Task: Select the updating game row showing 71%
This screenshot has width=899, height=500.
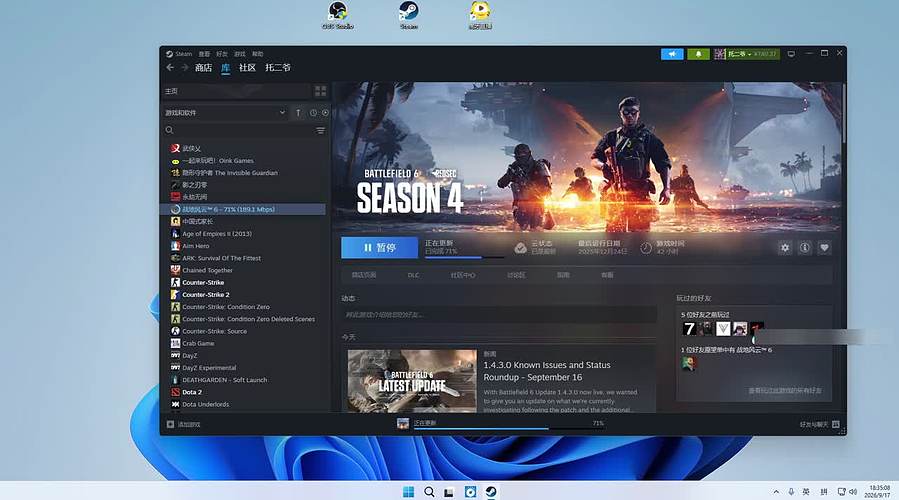Action: (x=243, y=209)
